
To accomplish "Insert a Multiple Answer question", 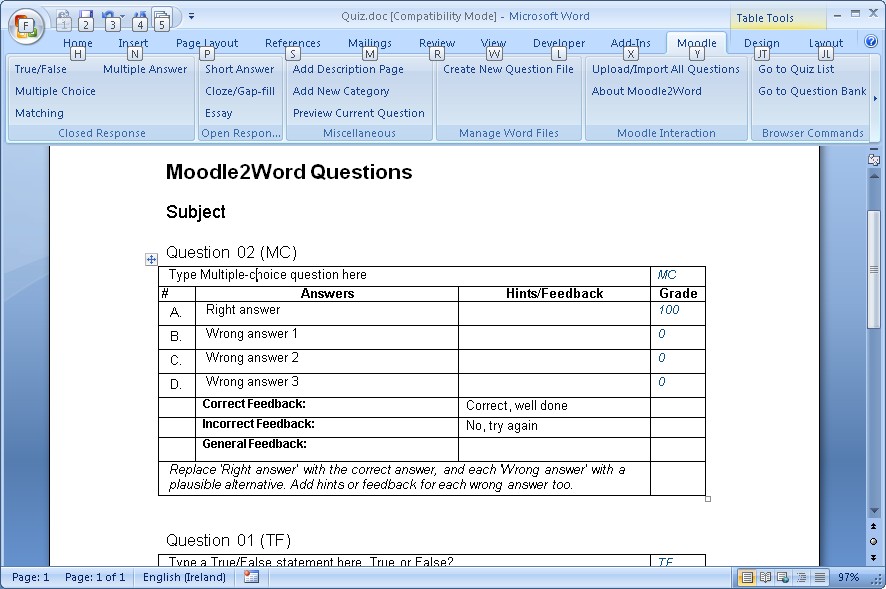I will click(145, 69).
